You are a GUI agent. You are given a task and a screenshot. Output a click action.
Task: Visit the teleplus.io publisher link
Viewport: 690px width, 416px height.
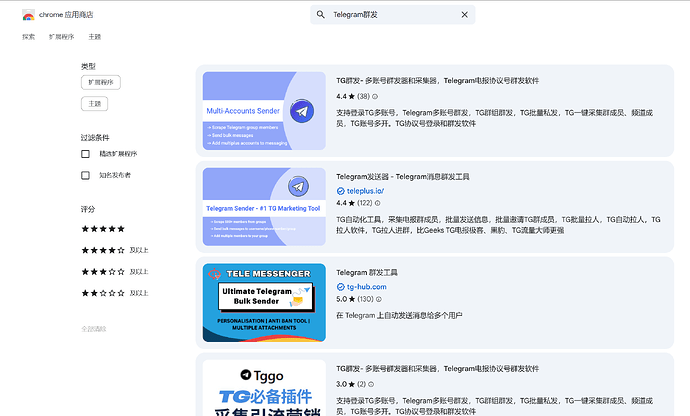(x=365, y=191)
